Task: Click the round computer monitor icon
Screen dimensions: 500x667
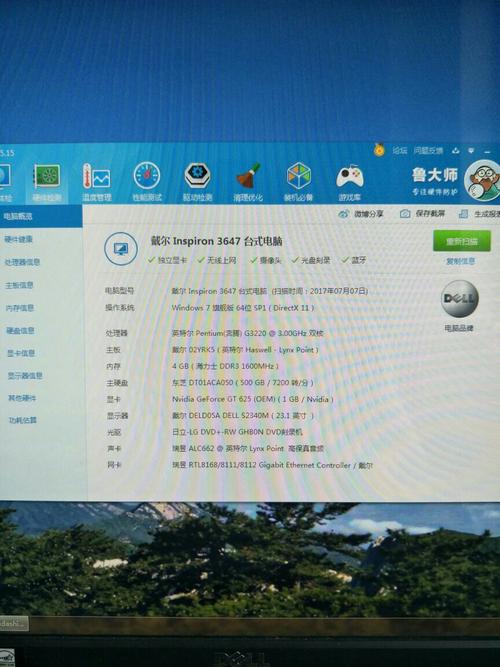Action: tap(121, 249)
